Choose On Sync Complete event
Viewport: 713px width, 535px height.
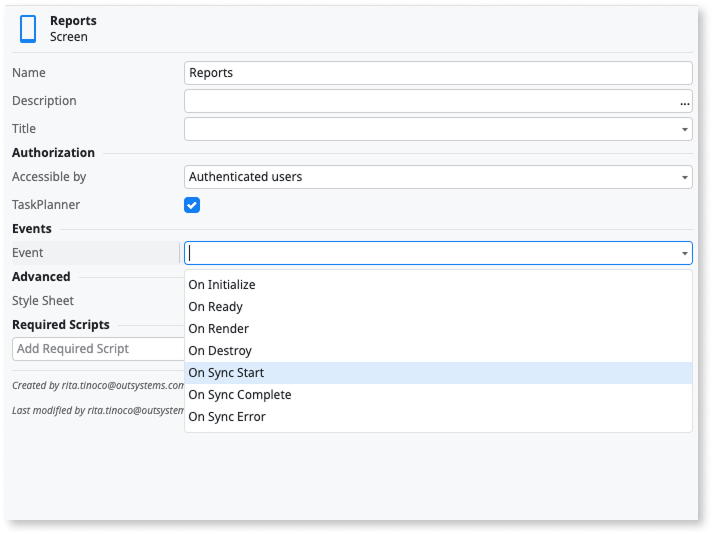point(438,395)
